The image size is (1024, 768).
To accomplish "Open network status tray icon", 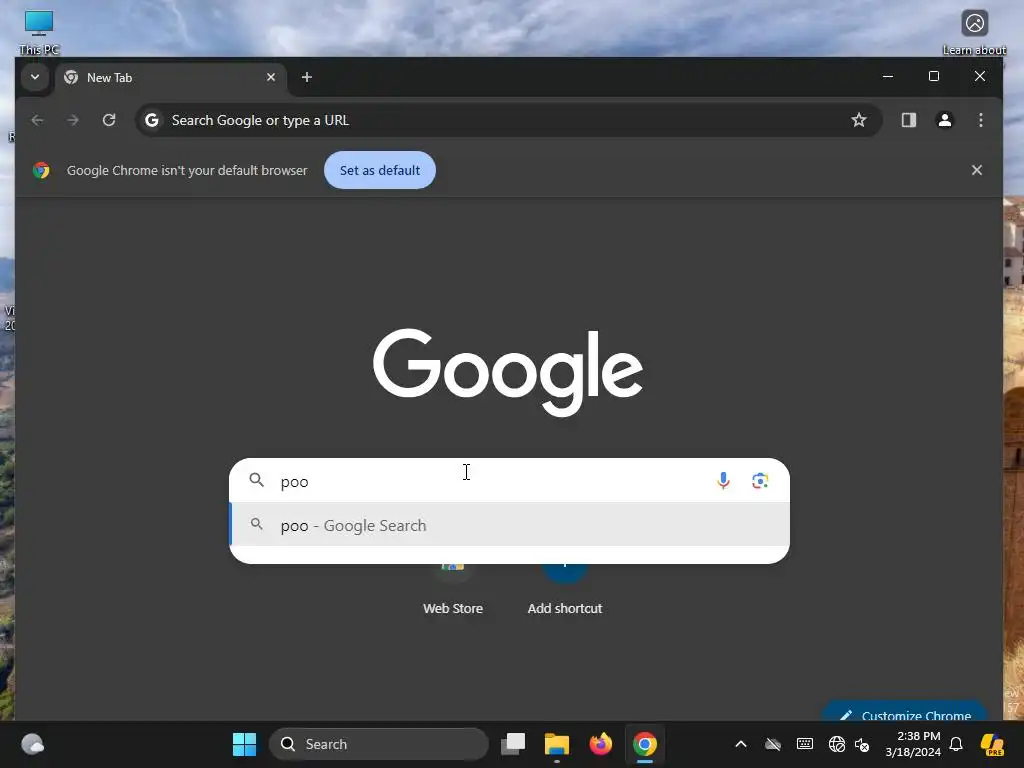I will [x=837, y=744].
